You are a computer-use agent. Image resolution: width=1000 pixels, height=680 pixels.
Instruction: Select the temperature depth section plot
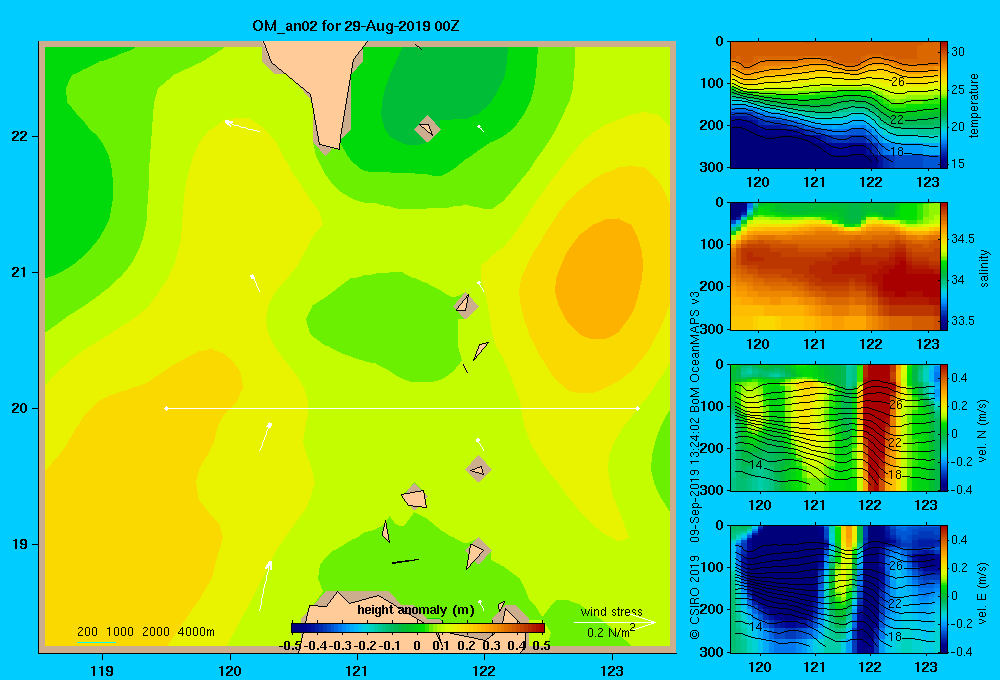(x=834, y=105)
